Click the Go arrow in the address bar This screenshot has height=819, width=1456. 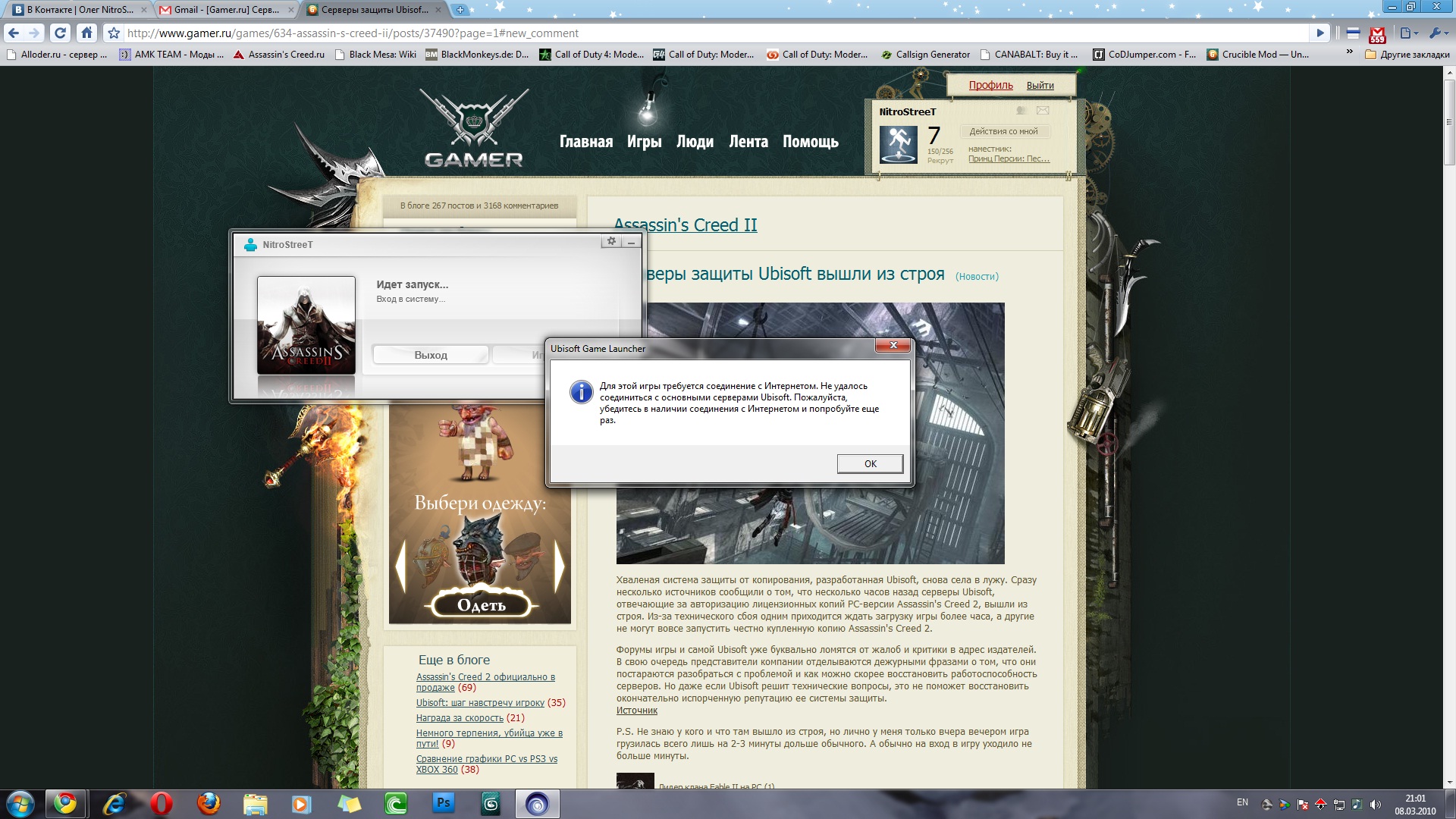pos(1320,33)
